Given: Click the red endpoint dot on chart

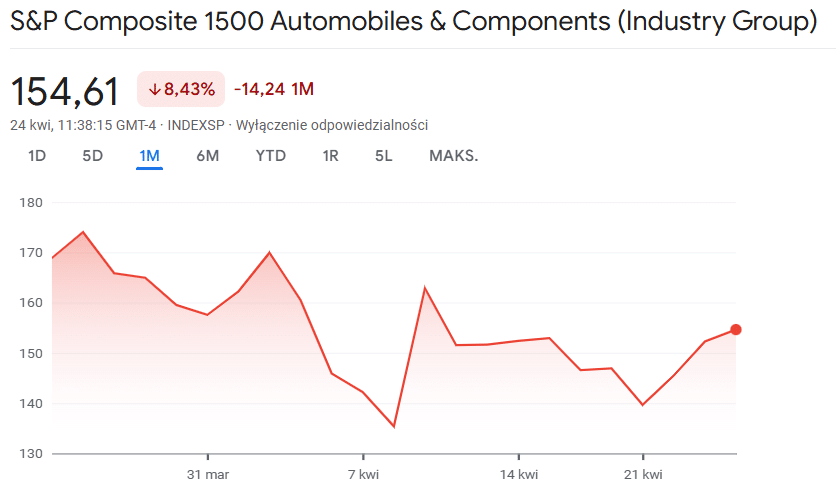Looking at the screenshot, I should pyautogui.click(x=736, y=330).
